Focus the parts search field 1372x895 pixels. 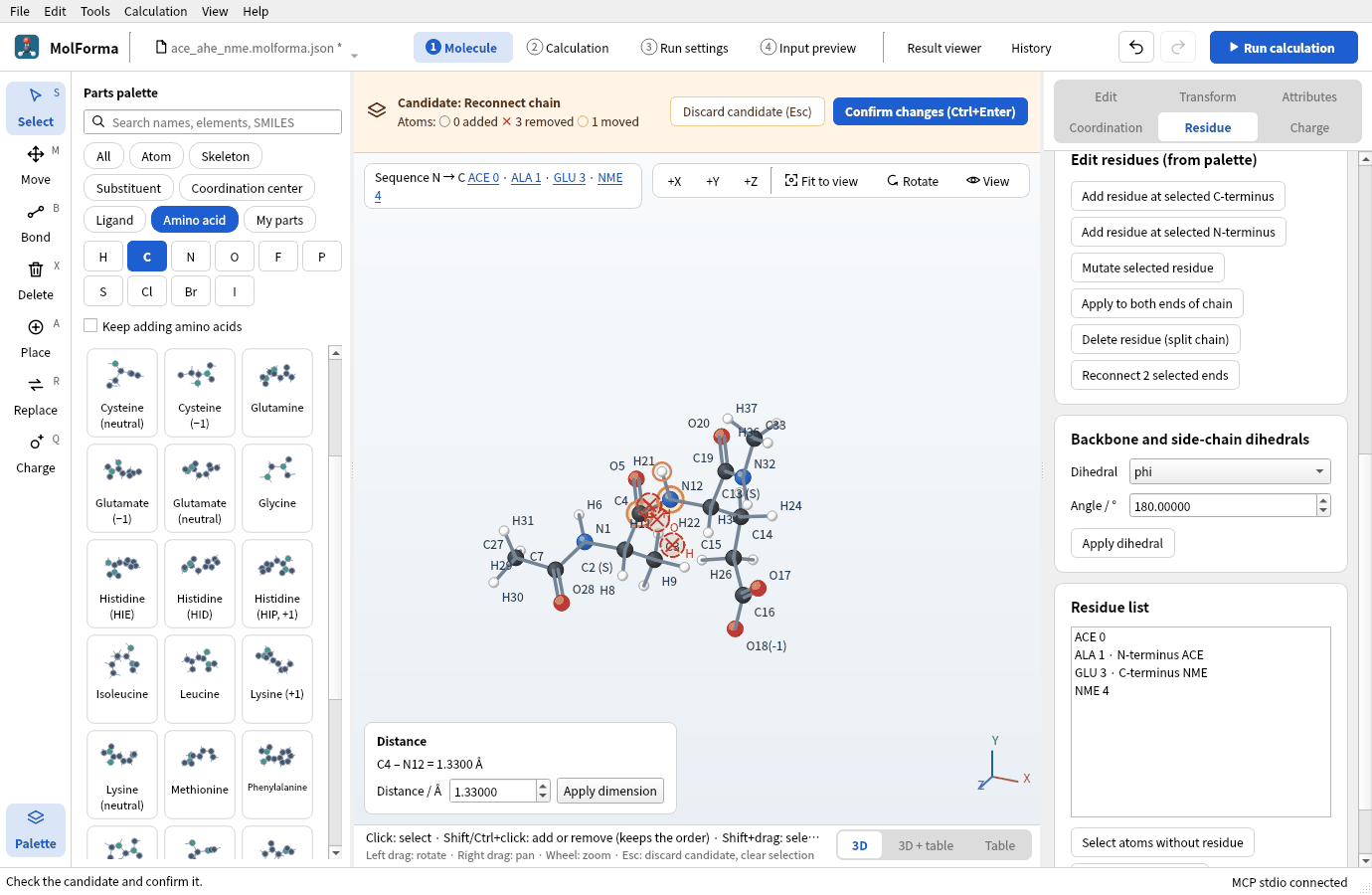point(213,122)
